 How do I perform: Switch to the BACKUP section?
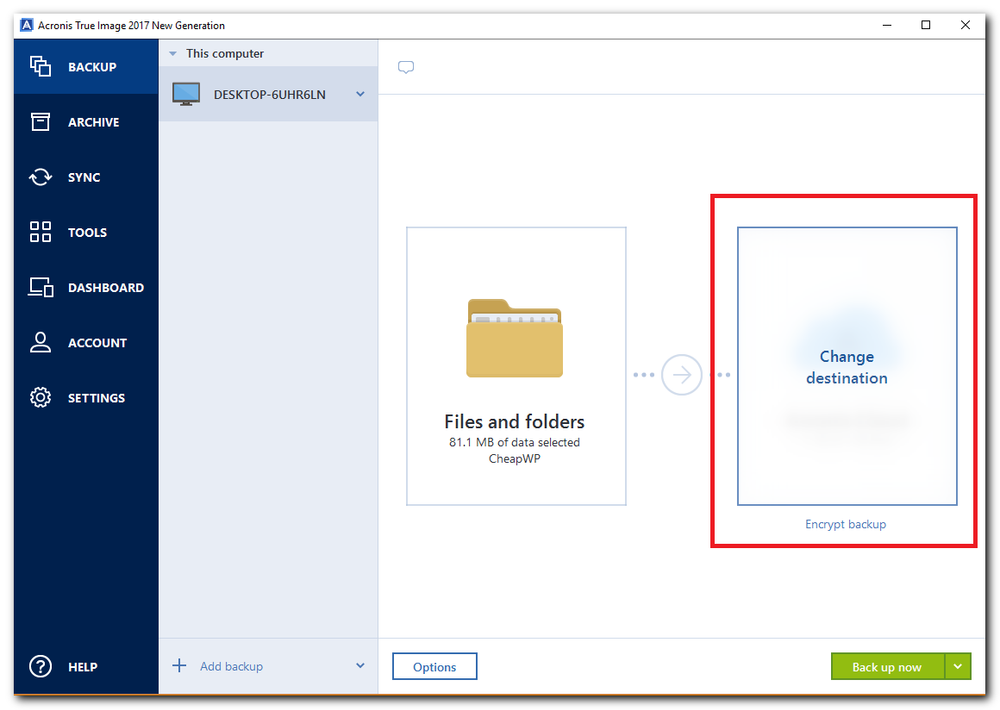coord(86,66)
